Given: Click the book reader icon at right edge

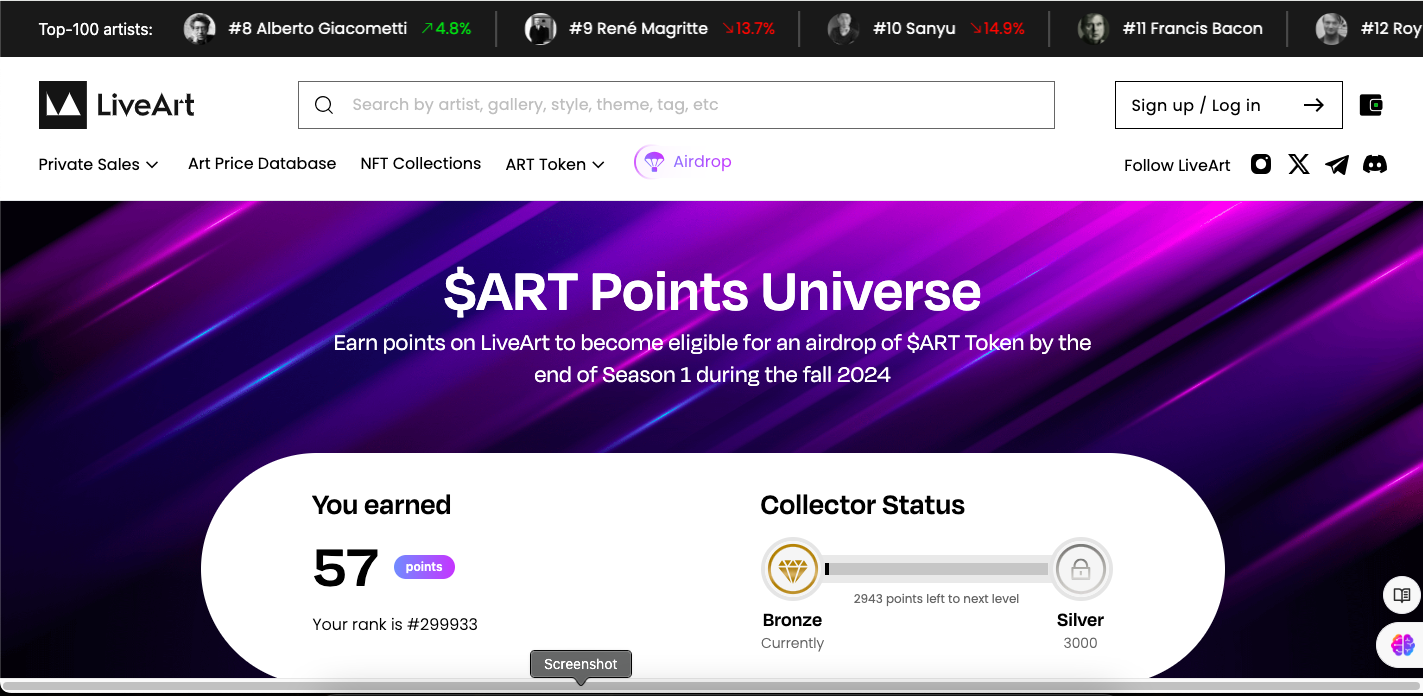Looking at the screenshot, I should coord(1402,596).
